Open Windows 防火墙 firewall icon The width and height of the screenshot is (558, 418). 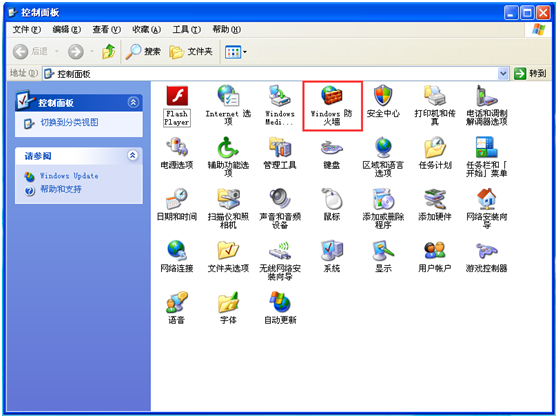coord(332,106)
